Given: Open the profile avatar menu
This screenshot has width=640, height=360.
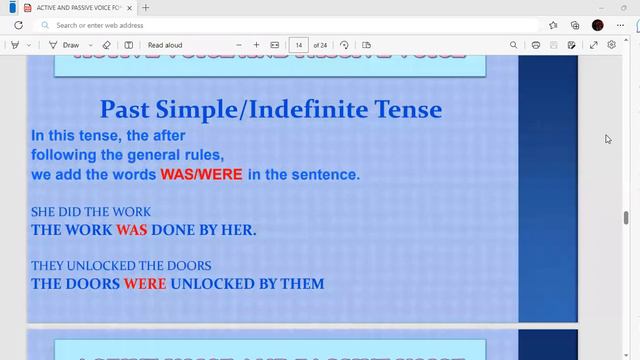Looking at the screenshot, I should click(598, 25).
